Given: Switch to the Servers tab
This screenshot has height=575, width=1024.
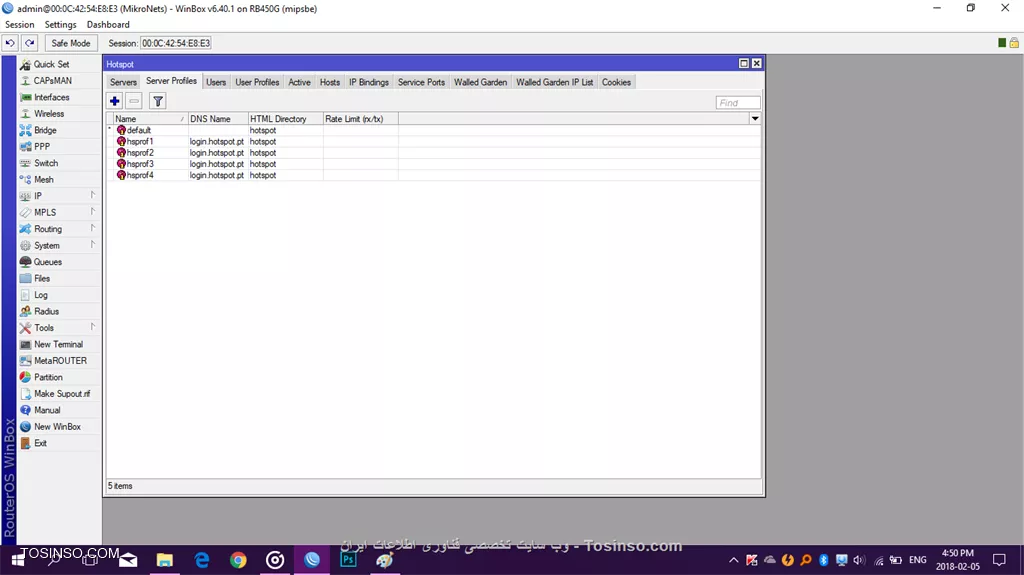Looking at the screenshot, I should tap(123, 82).
